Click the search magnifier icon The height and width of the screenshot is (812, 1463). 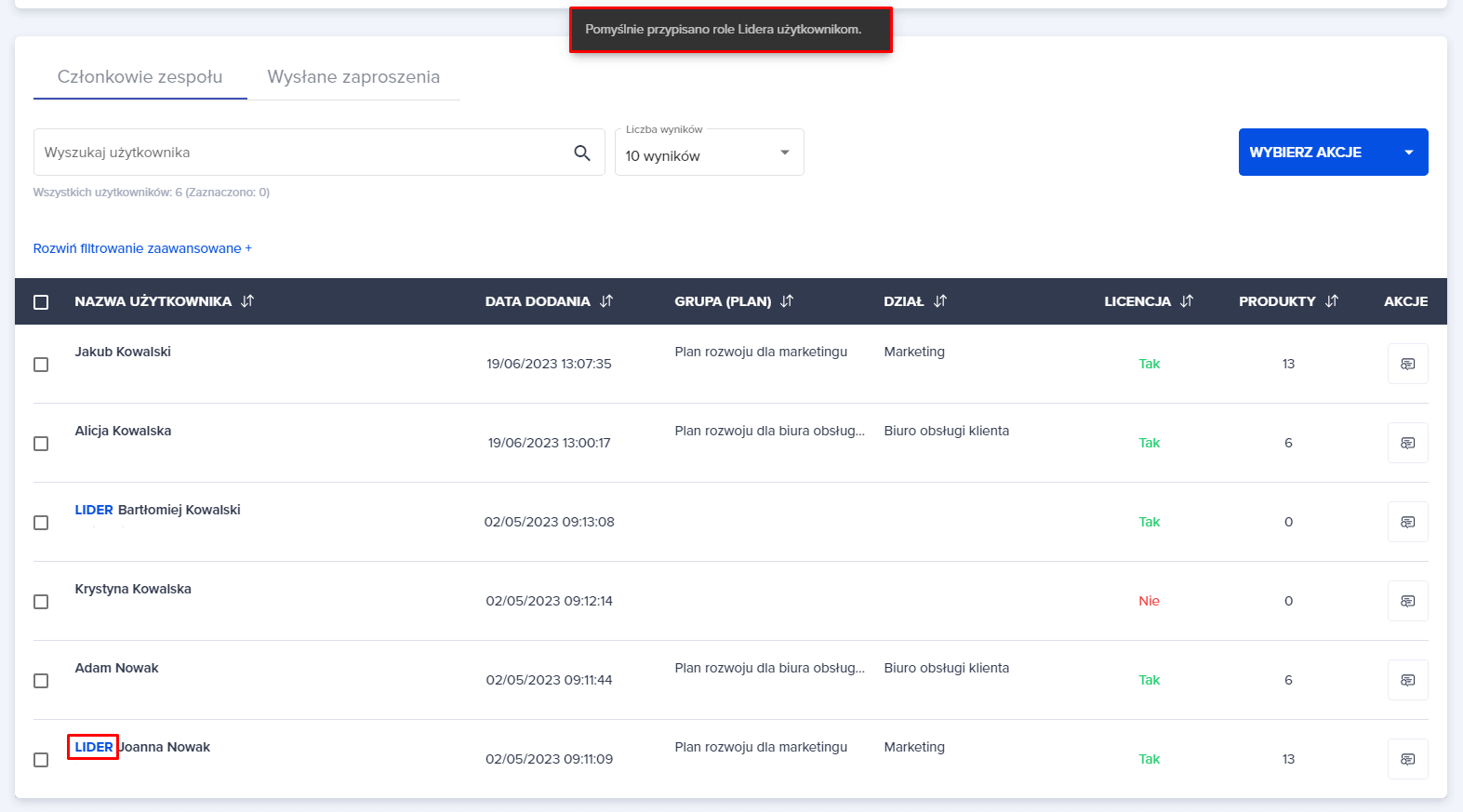click(x=582, y=153)
